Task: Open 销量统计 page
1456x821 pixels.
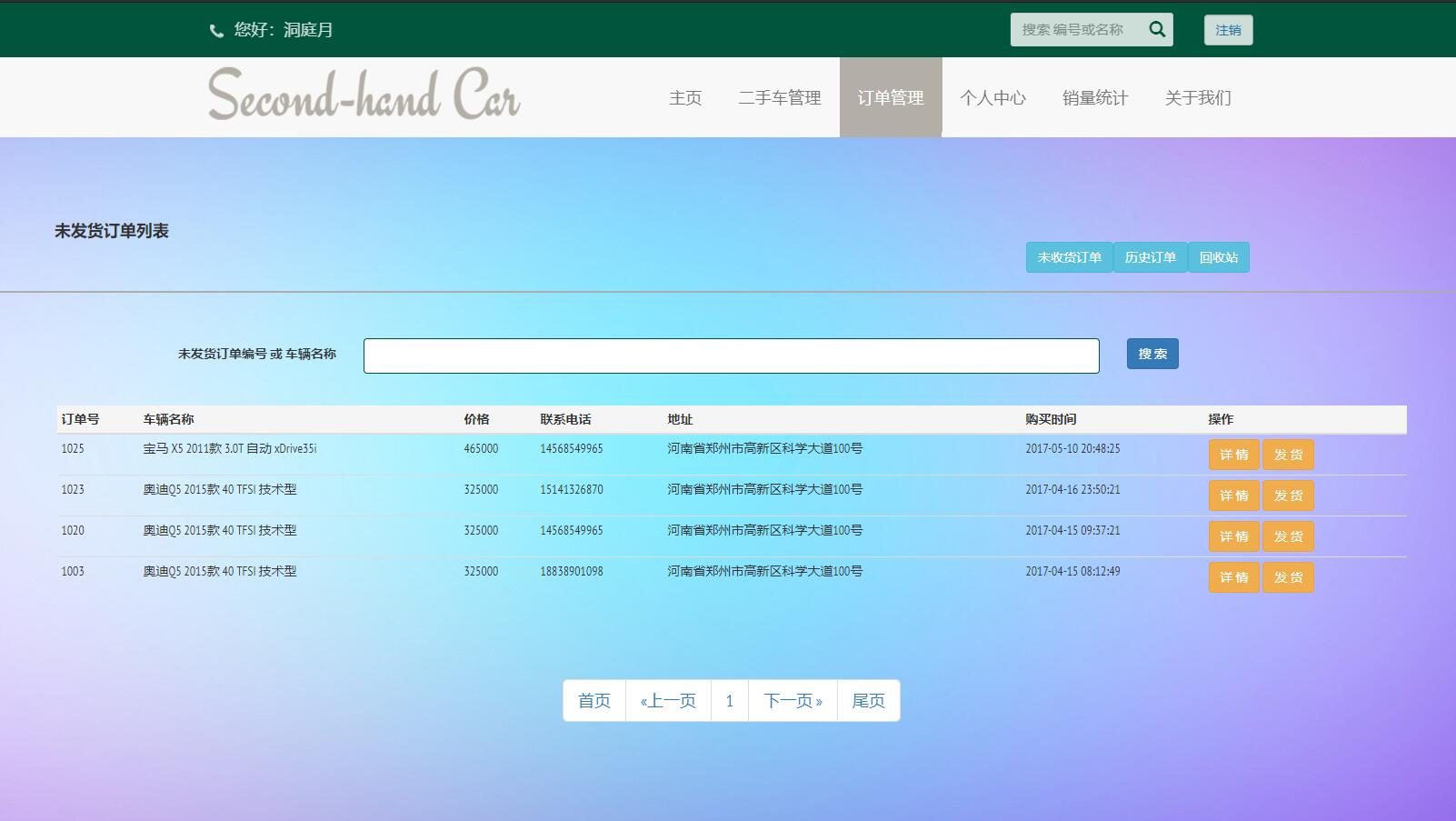Action: pos(1095,97)
